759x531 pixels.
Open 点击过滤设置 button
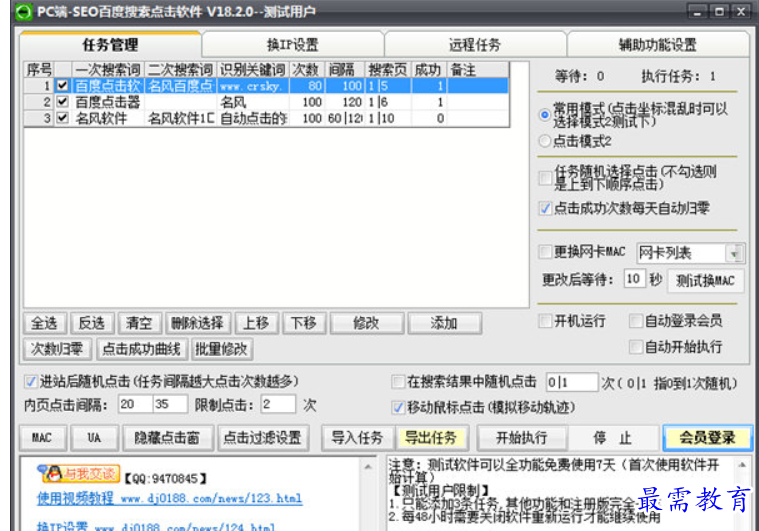tap(263, 438)
